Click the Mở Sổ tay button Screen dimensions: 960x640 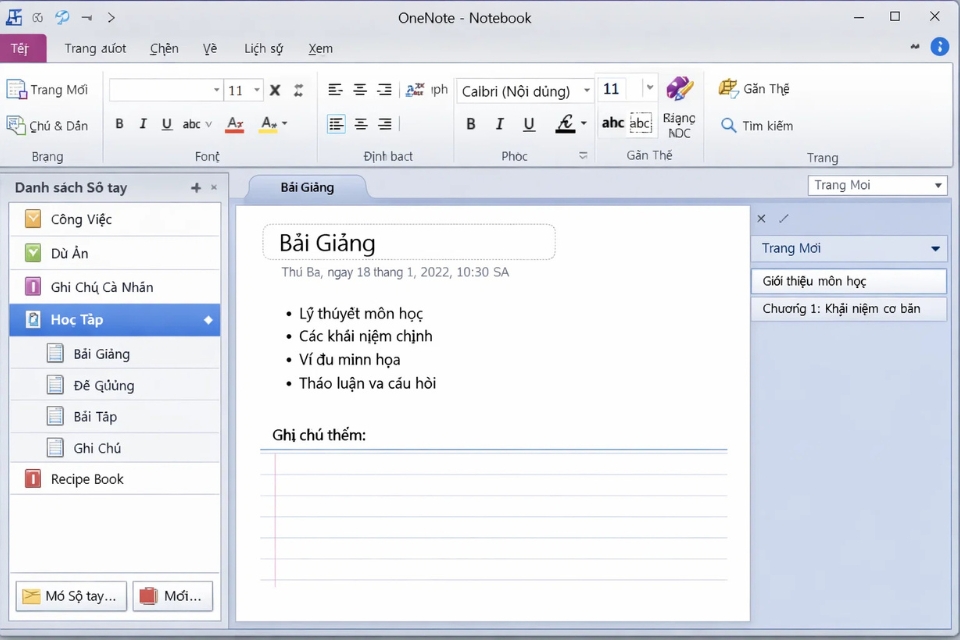pyautogui.click(x=70, y=596)
